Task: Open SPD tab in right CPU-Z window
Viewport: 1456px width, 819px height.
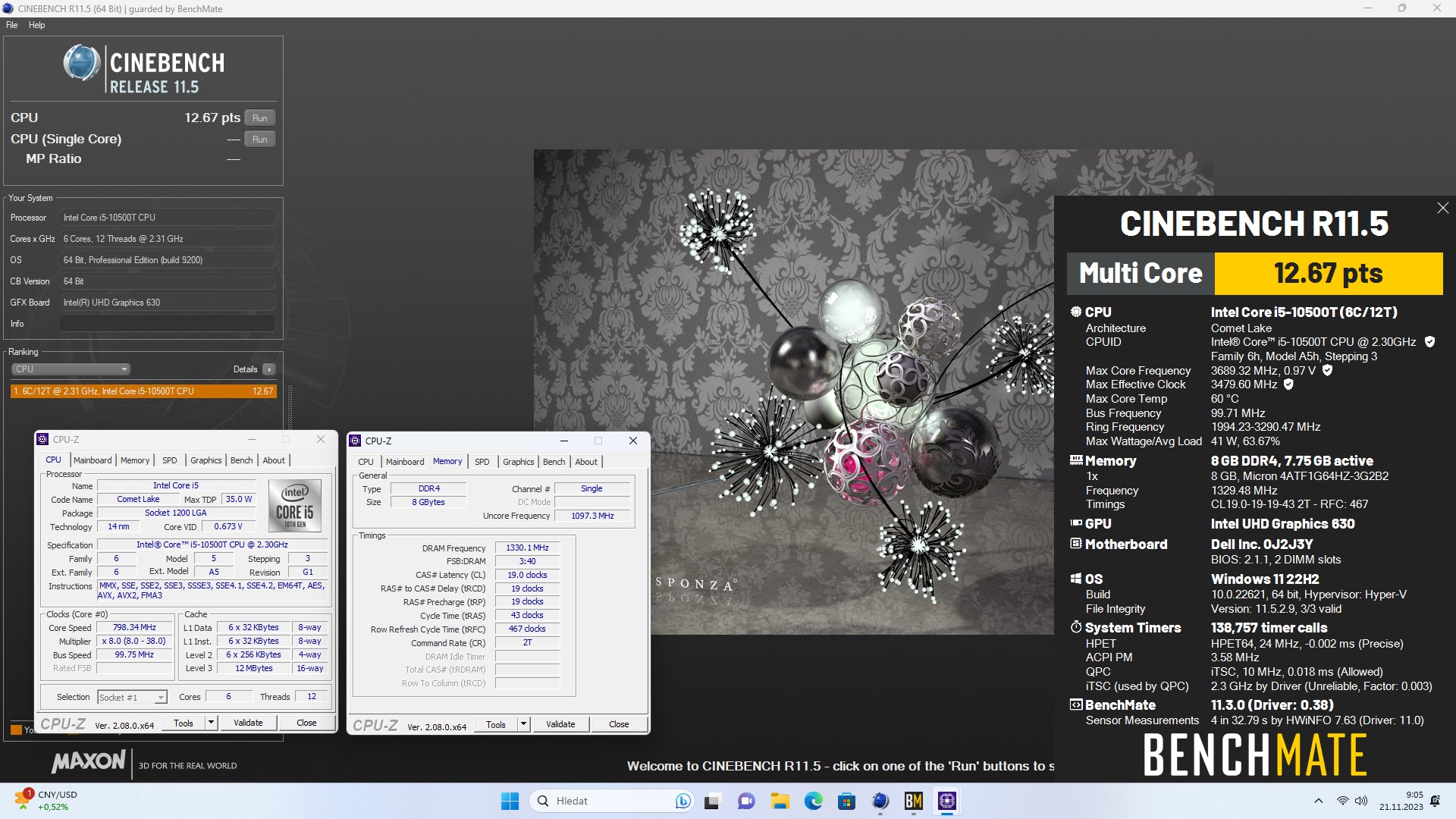Action: [482, 462]
